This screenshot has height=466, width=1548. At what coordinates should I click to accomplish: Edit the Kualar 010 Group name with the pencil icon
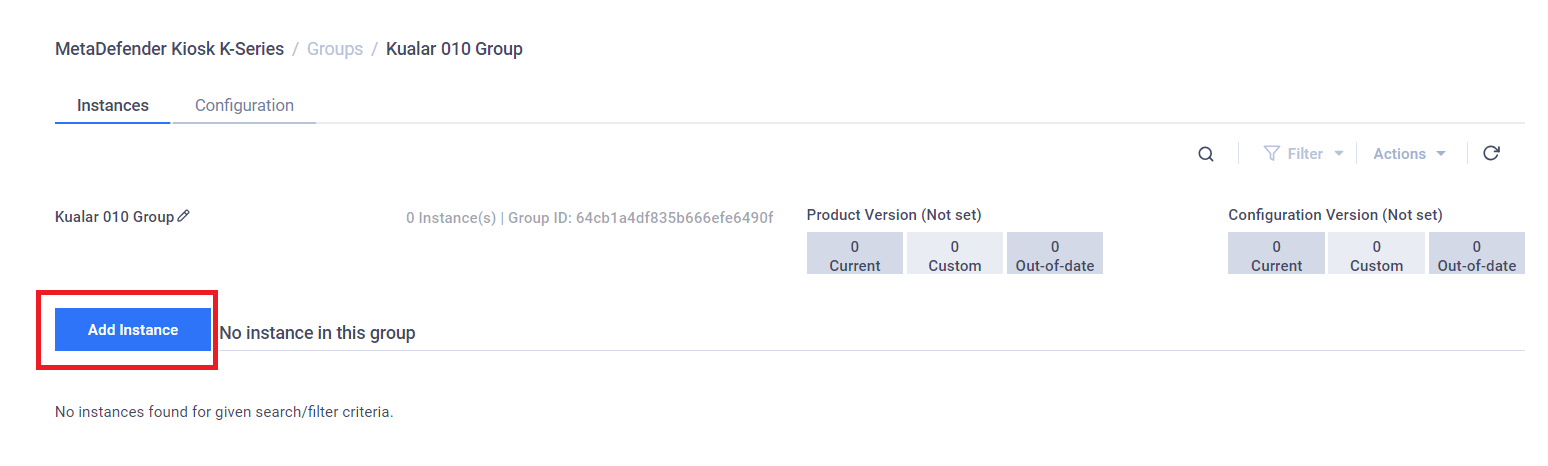click(183, 216)
